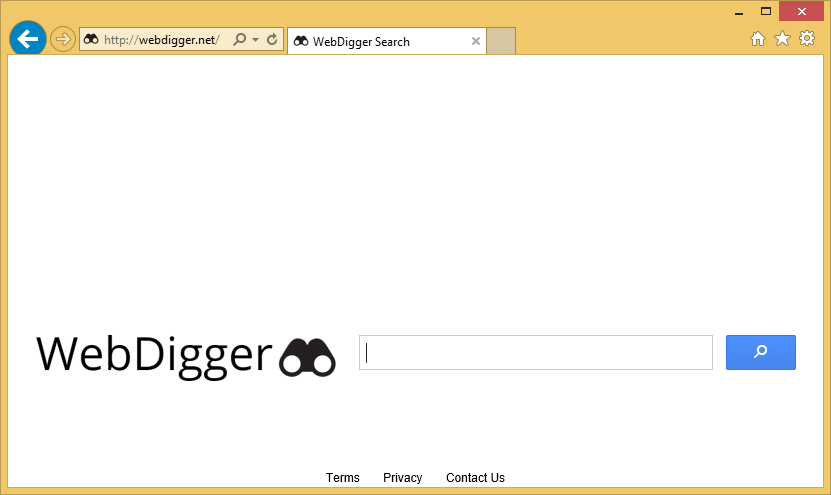Open a new blank tab

(x=501, y=41)
